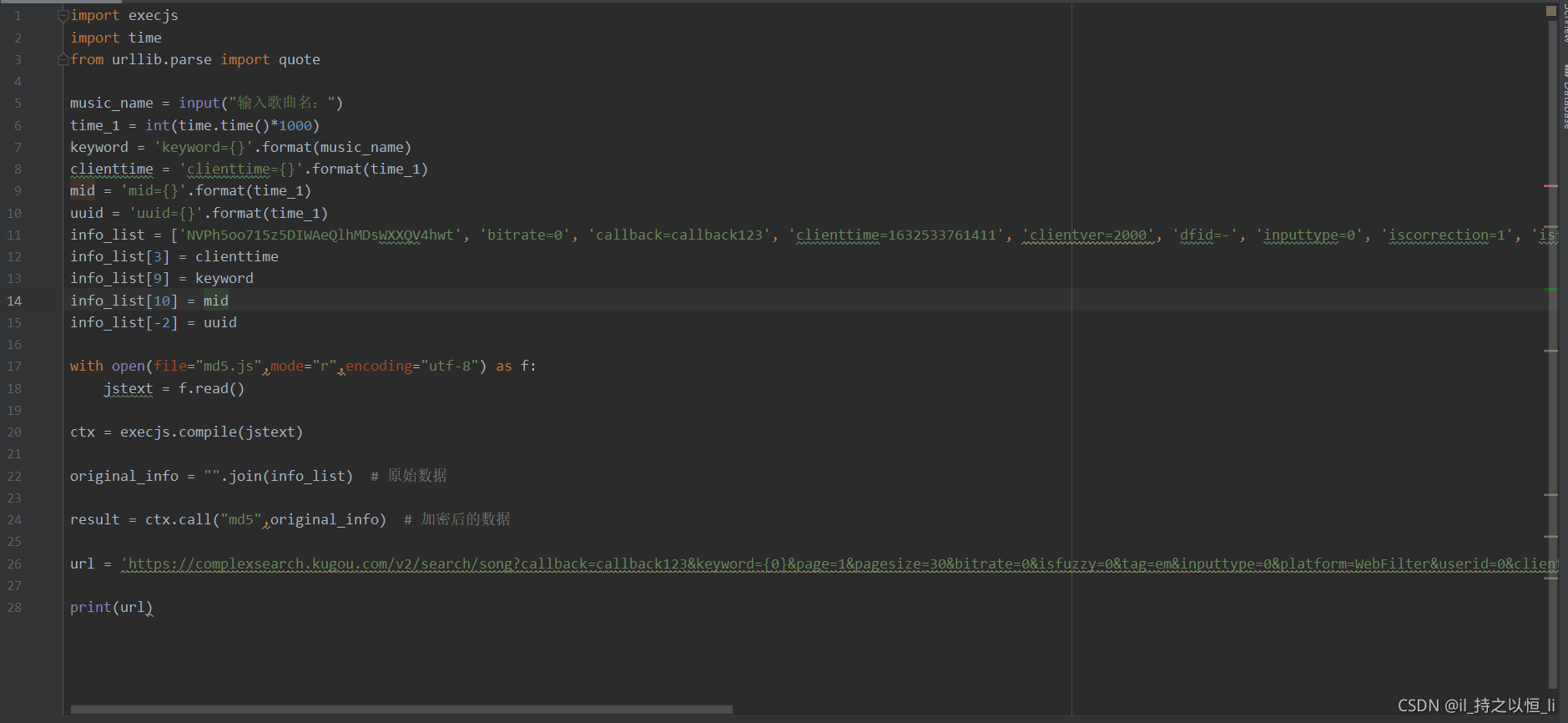Click 'ctx.call' on line 24
This screenshot has width=1568, height=723.
click(179, 519)
